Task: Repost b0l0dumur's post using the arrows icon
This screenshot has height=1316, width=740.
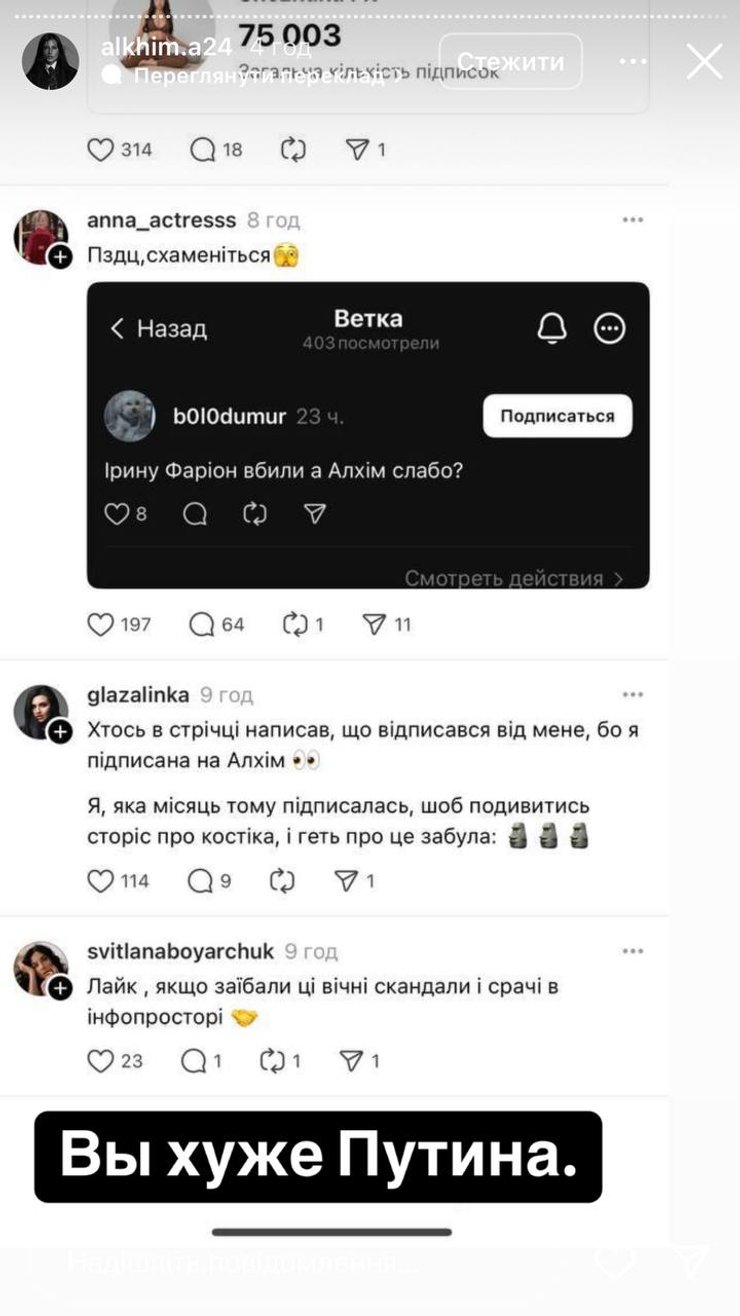Action: point(254,514)
